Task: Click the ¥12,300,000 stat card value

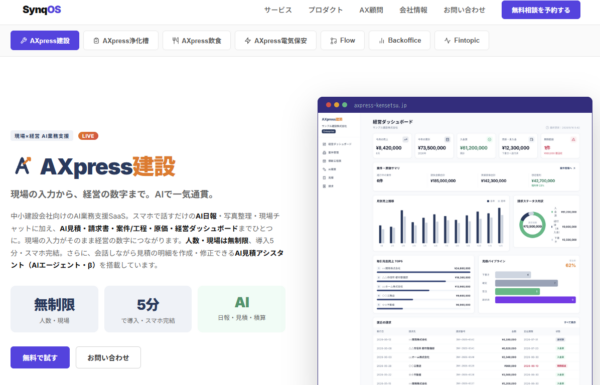Action: tap(516, 148)
